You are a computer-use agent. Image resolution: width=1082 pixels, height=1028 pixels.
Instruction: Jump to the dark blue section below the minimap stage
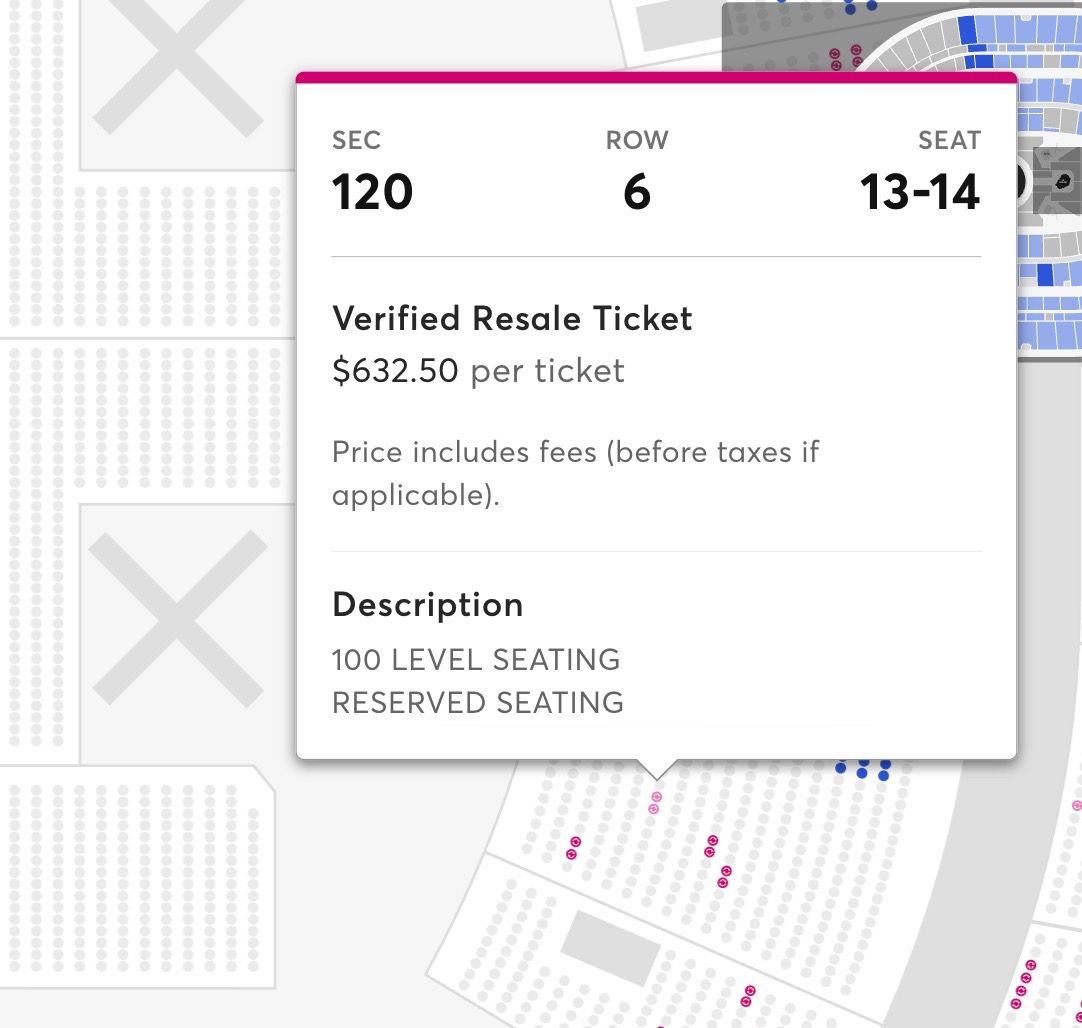1045,274
